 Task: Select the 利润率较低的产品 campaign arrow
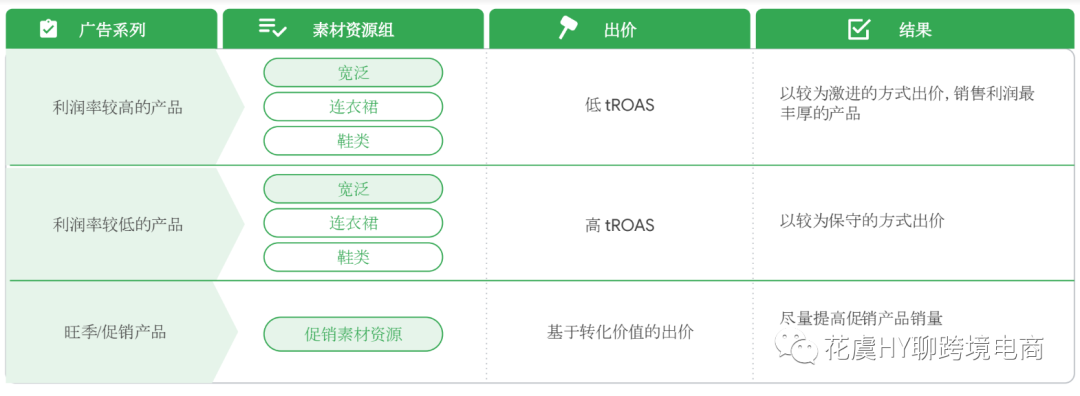(x=125, y=224)
